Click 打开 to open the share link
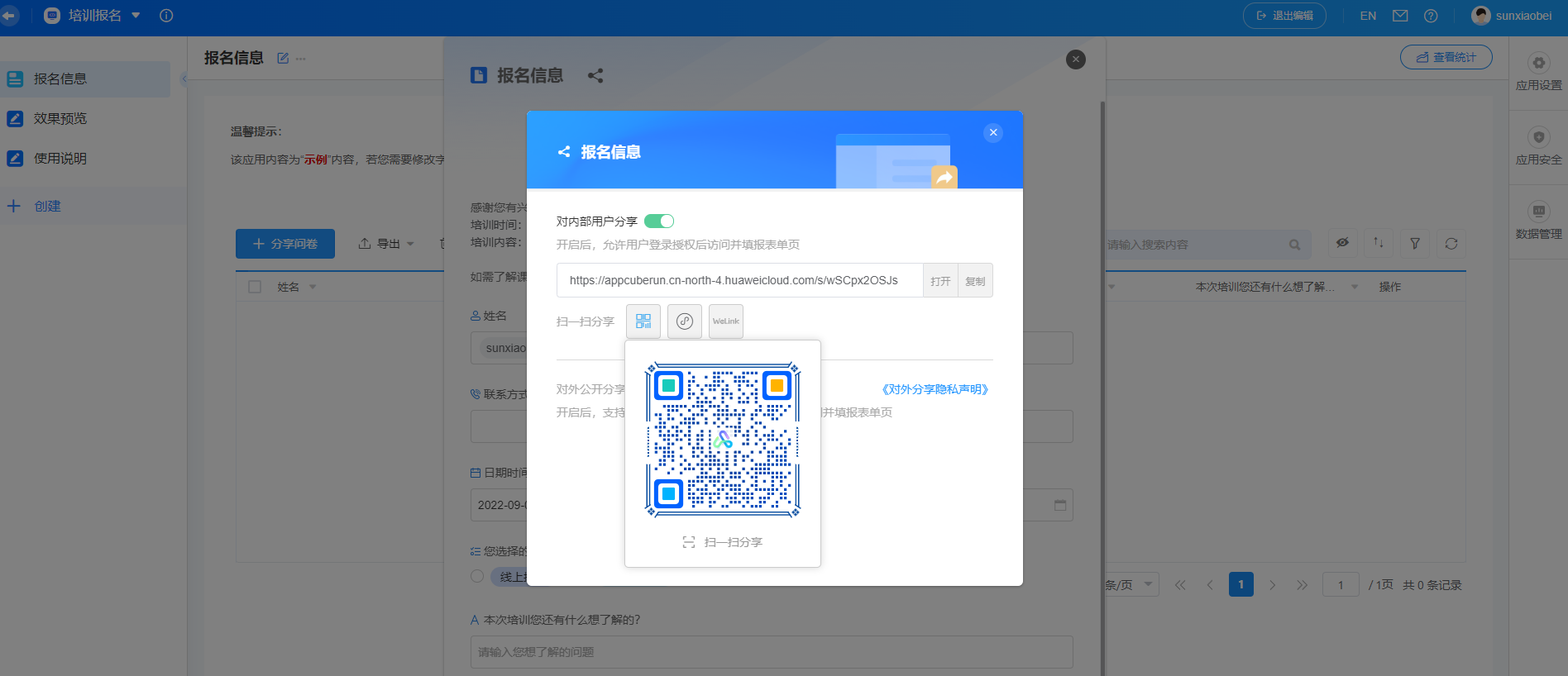 click(940, 281)
